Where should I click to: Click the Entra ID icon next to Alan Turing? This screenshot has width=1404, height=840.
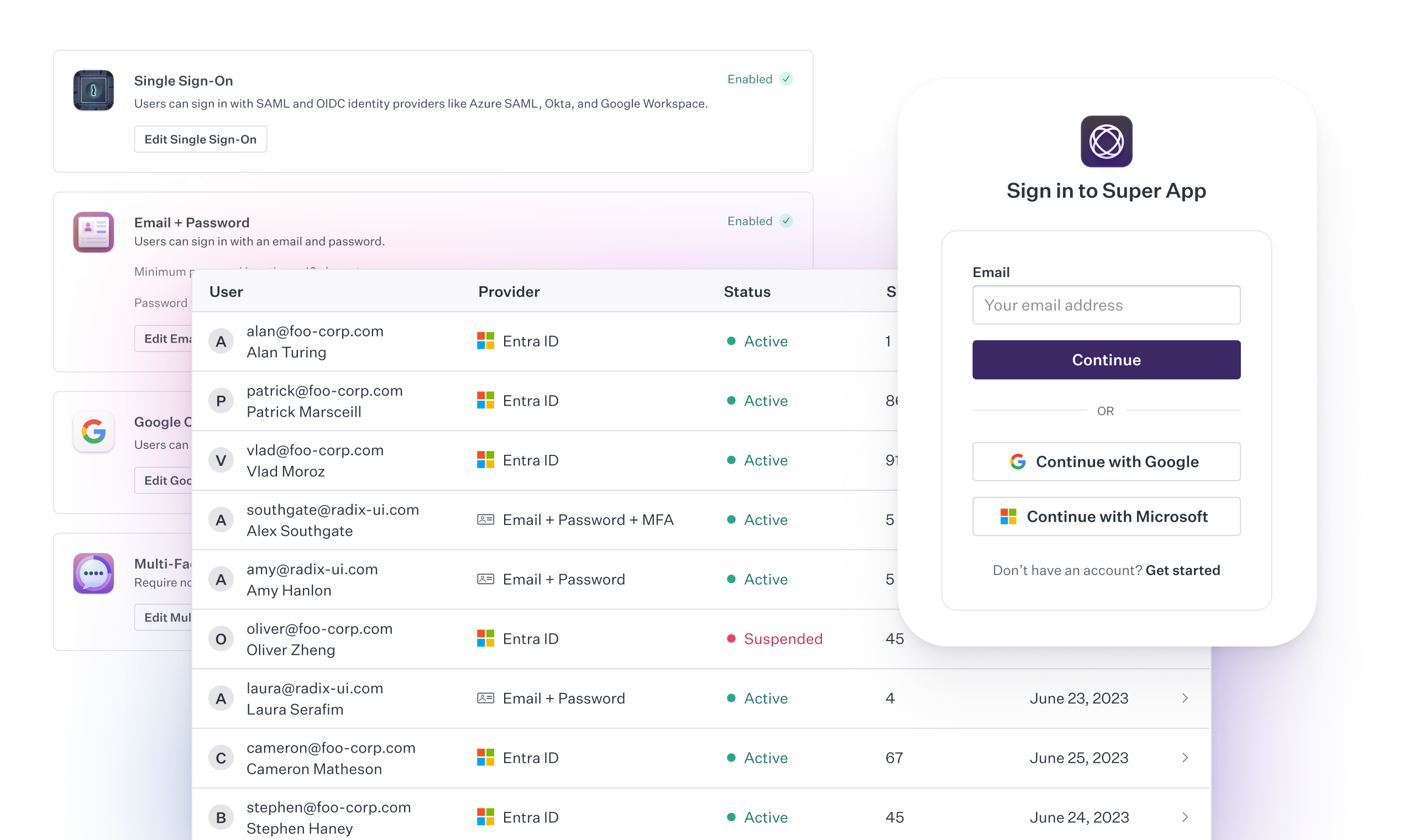(485, 340)
